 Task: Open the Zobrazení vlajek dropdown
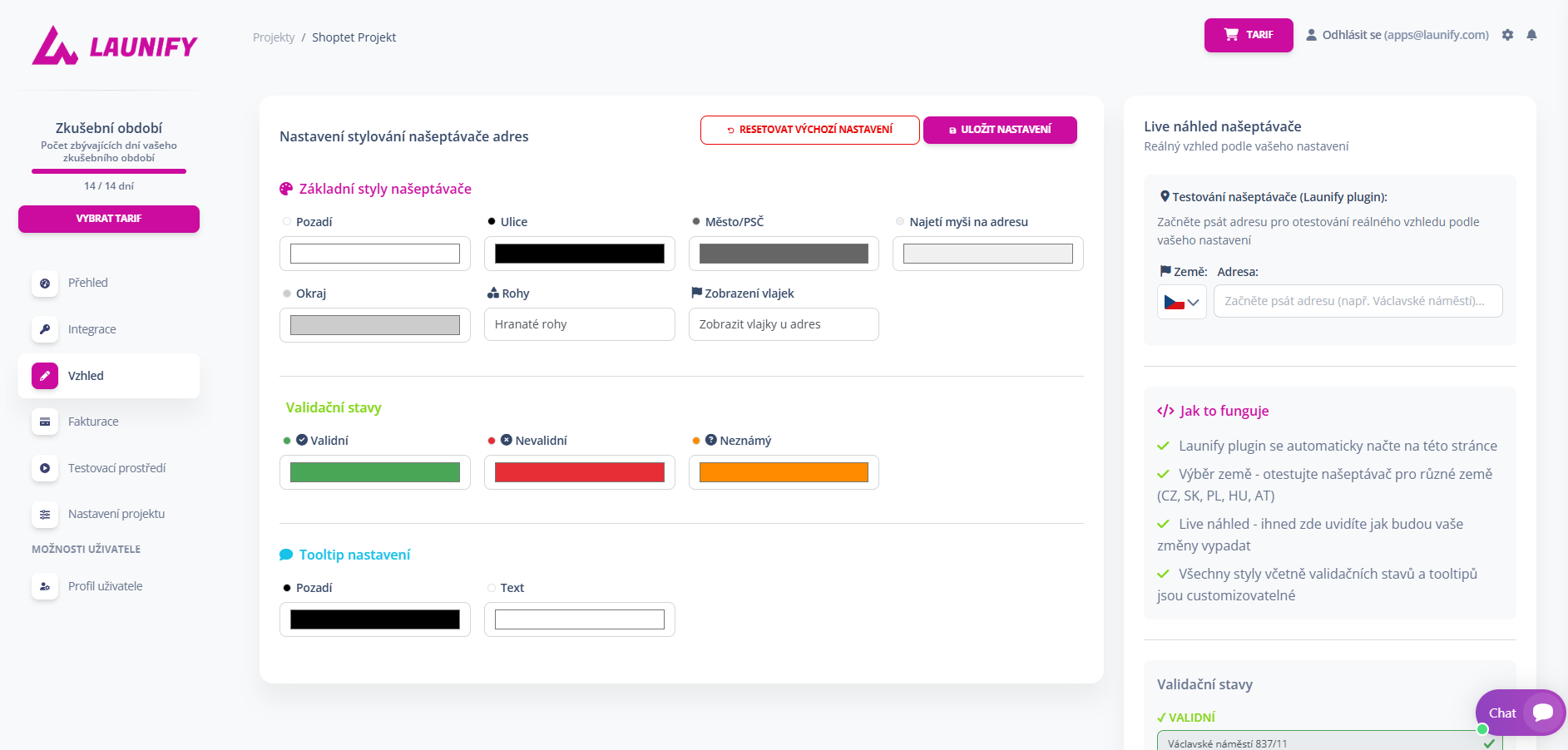(784, 324)
